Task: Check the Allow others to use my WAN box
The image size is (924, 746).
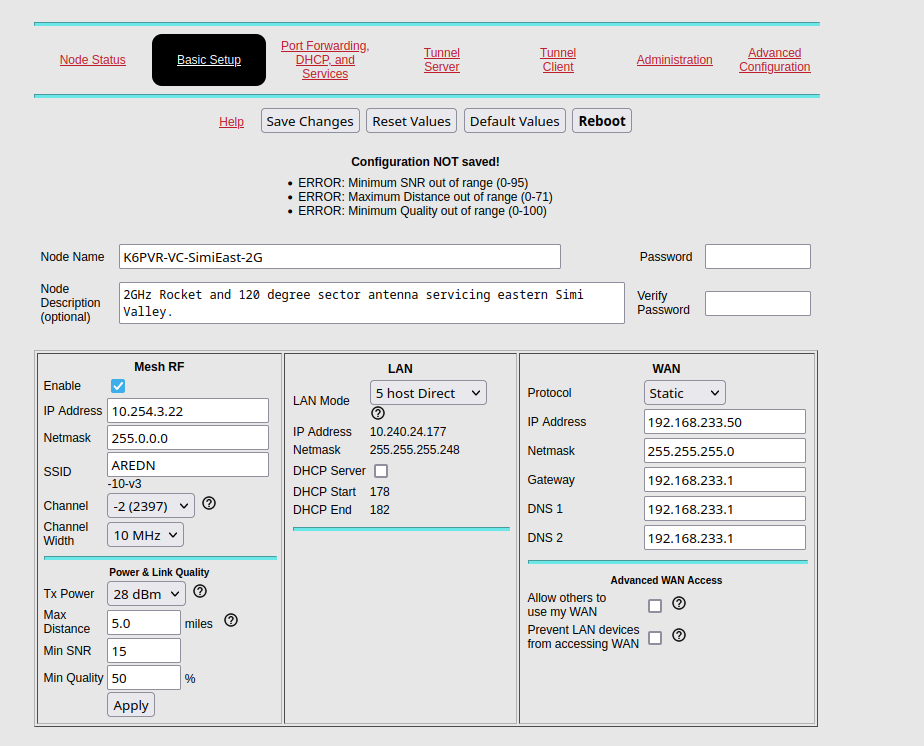Action: (x=655, y=604)
